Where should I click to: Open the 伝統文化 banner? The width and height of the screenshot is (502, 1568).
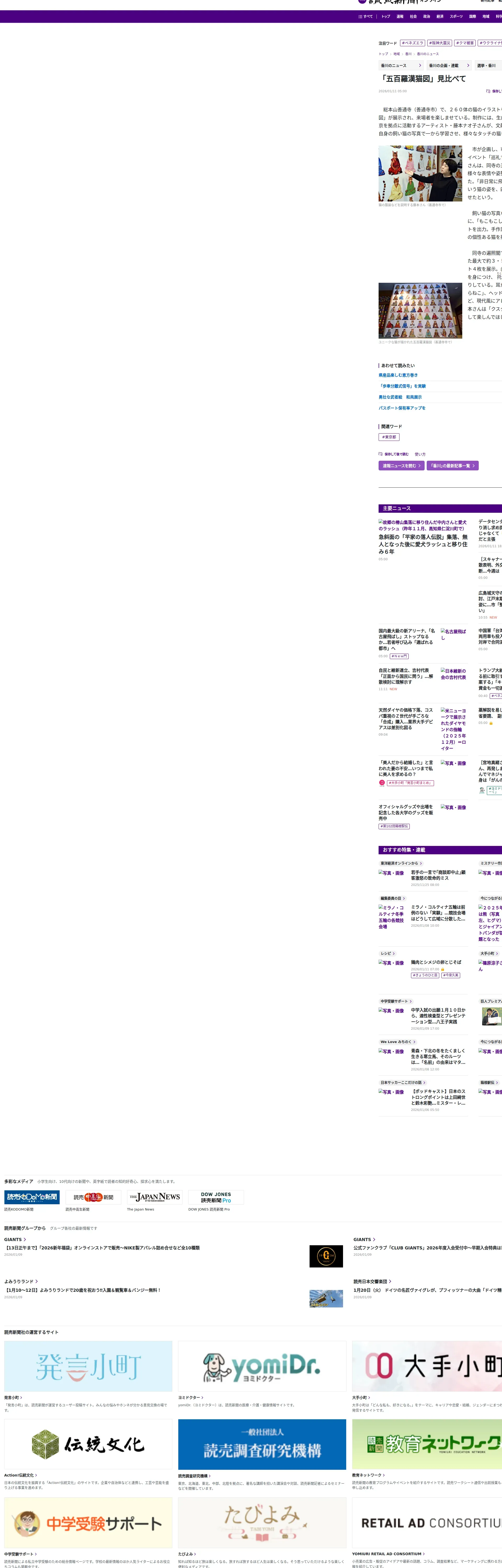click(88, 1444)
